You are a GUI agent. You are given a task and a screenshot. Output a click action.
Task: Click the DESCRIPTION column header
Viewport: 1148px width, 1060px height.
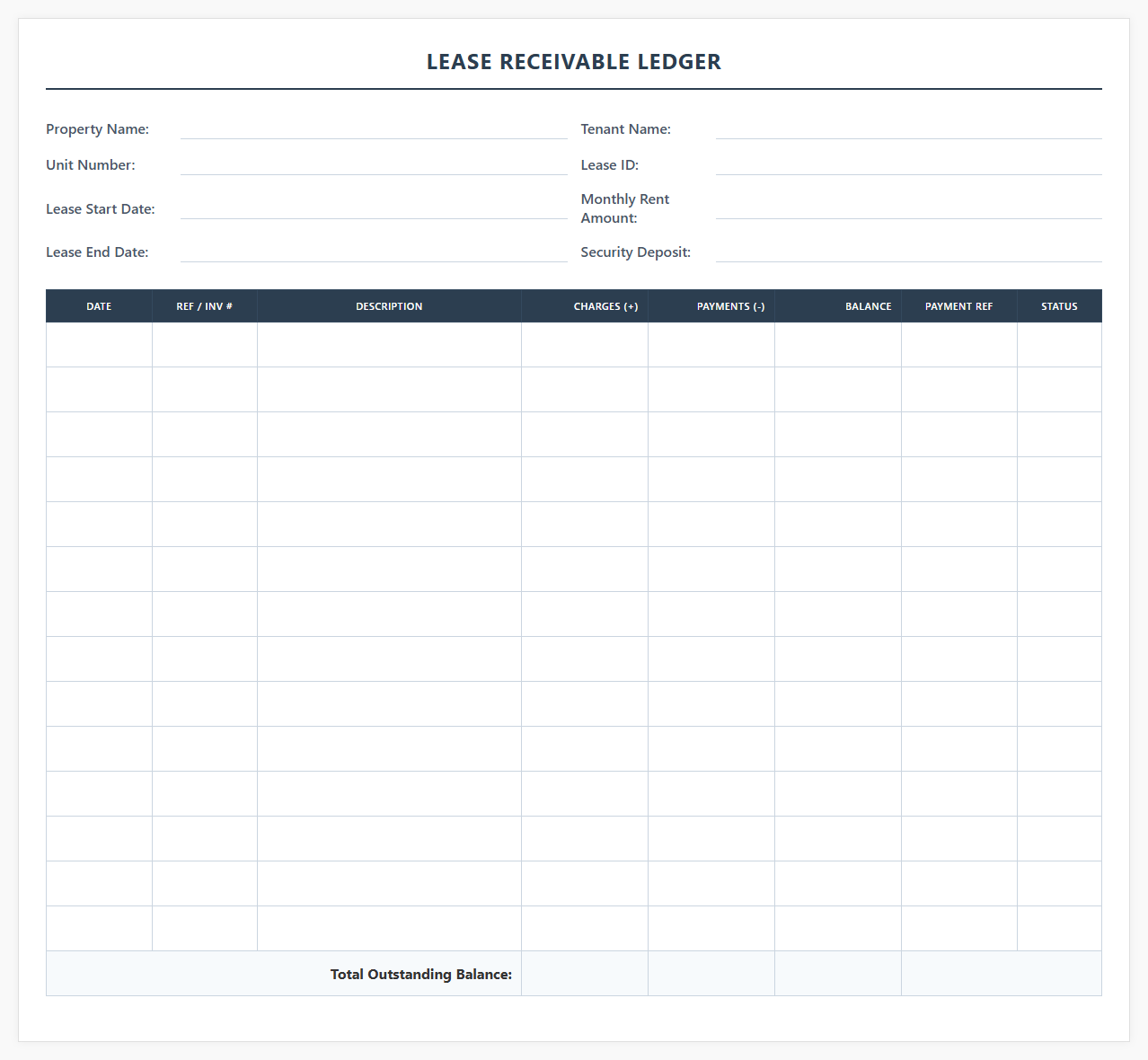[x=389, y=306]
